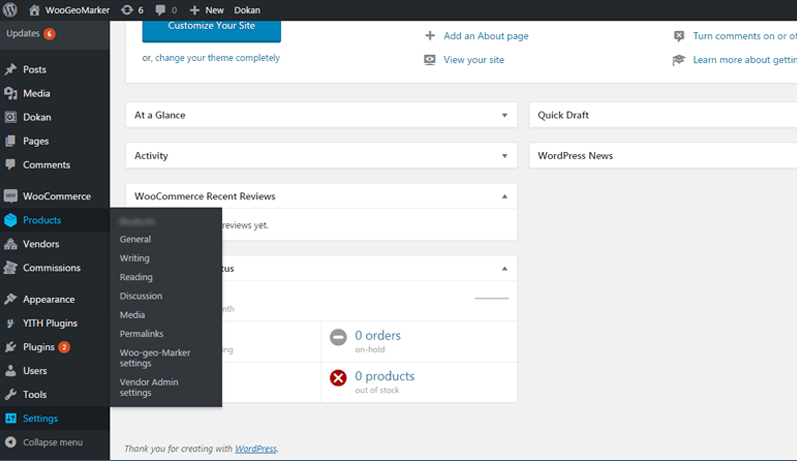Screen dimensions: 797x461
Task: Click the Products box icon
Action: (x=11, y=220)
